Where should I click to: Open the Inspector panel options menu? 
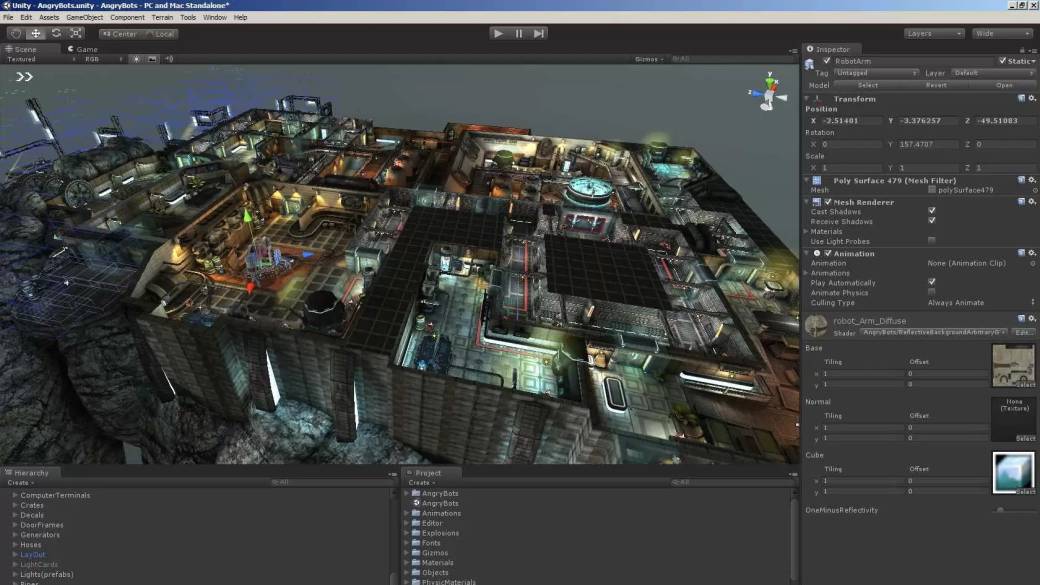(x=1033, y=49)
